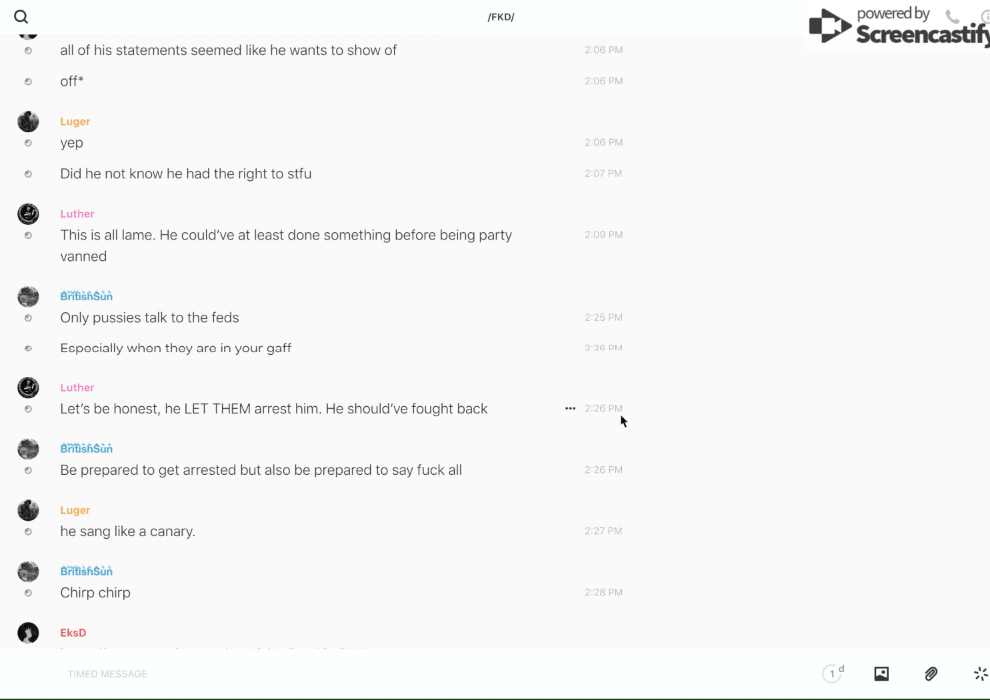
Task: Open the EksD username link
Action: tap(73, 633)
